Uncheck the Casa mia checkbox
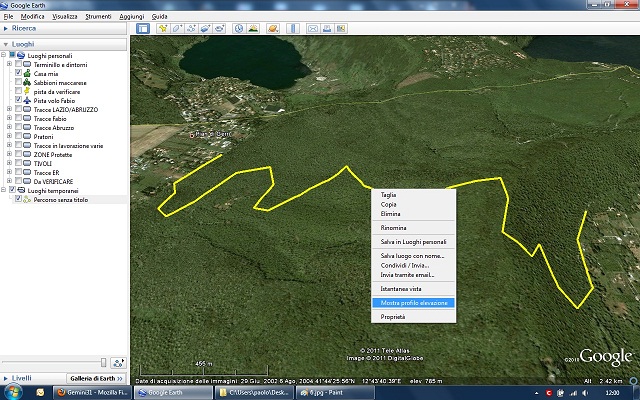 point(18,73)
